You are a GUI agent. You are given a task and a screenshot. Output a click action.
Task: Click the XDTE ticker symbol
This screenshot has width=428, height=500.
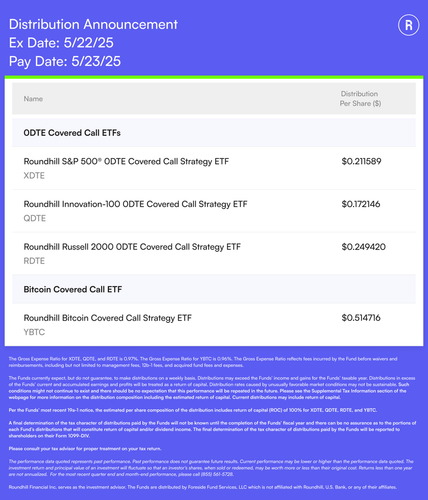point(34,176)
